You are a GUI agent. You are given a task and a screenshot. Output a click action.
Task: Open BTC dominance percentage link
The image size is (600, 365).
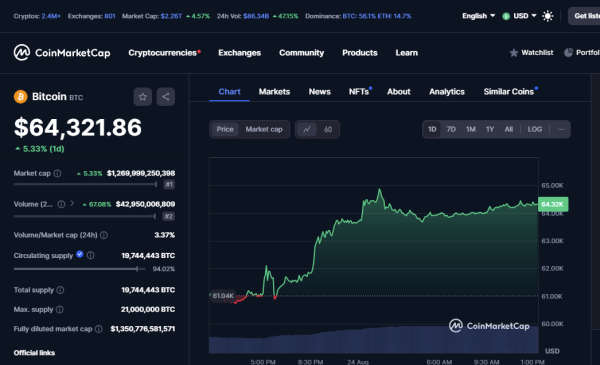click(x=359, y=16)
